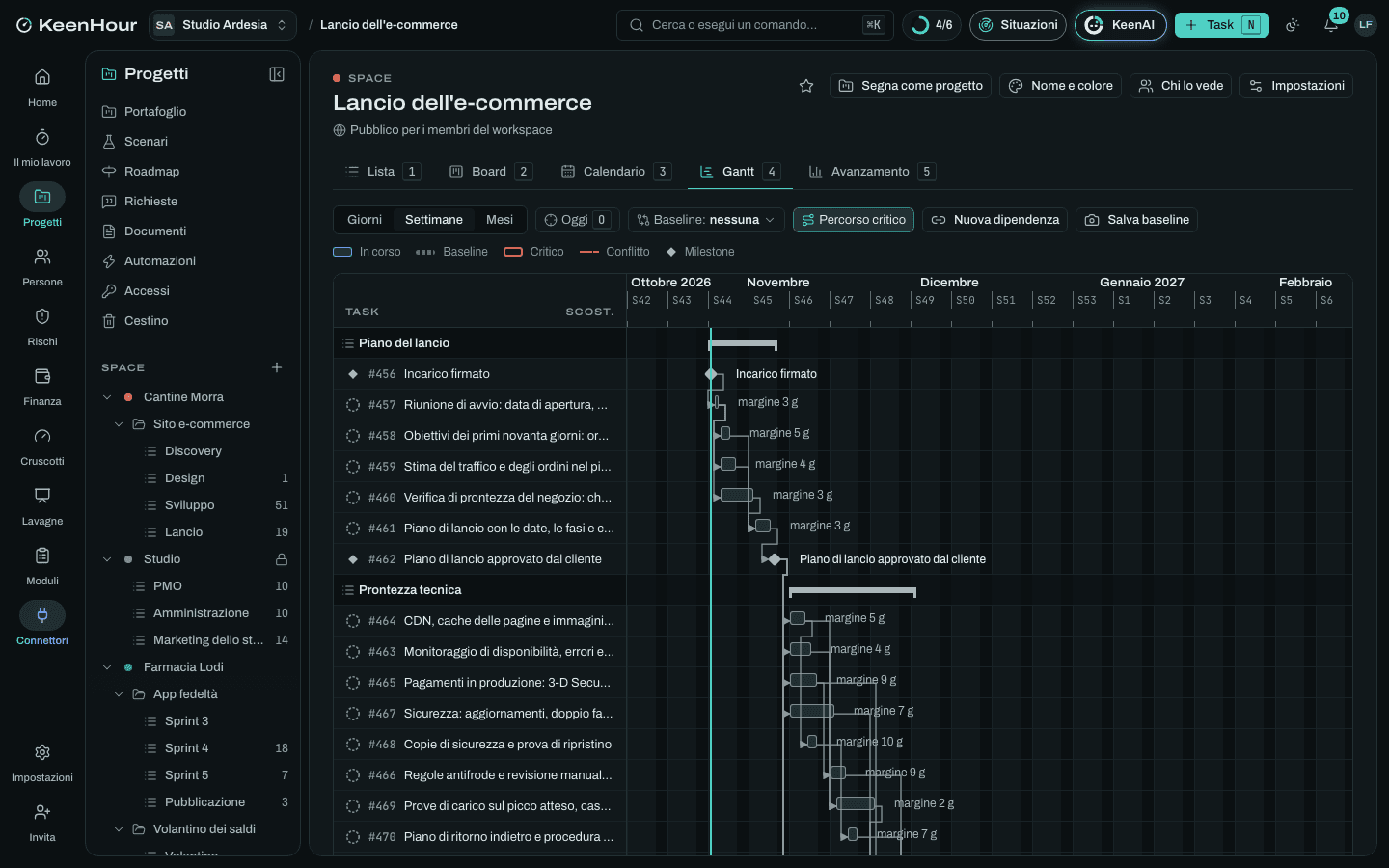
Task: Mark task #458 Obiettivi complete
Action: (353, 436)
